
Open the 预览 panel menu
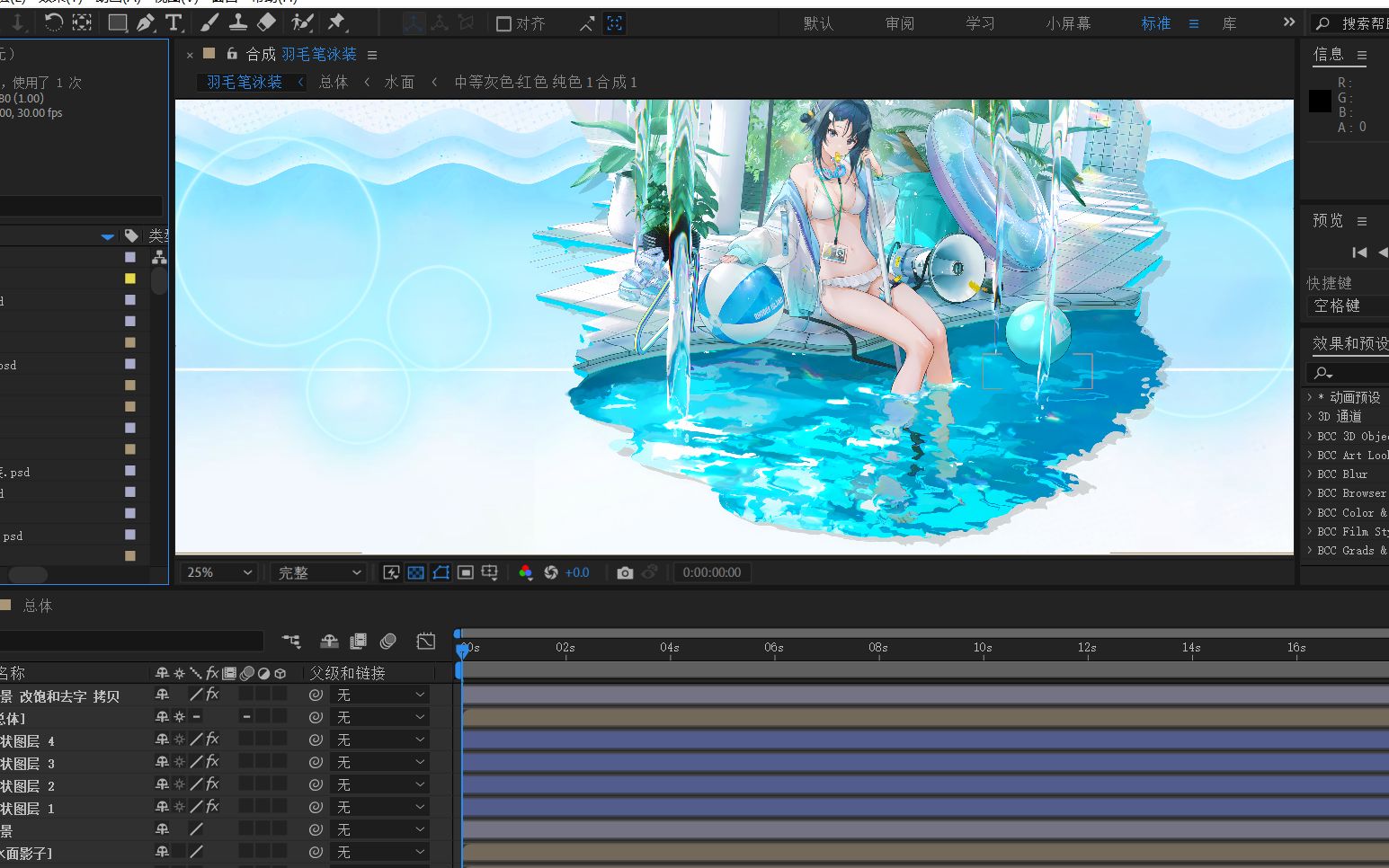[x=1362, y=221]
